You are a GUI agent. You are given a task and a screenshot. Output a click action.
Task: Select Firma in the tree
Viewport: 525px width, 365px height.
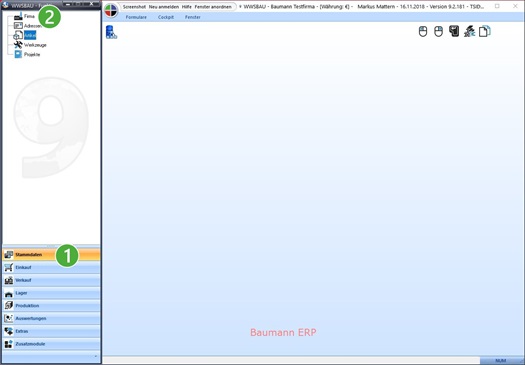(x=29, y=16)
